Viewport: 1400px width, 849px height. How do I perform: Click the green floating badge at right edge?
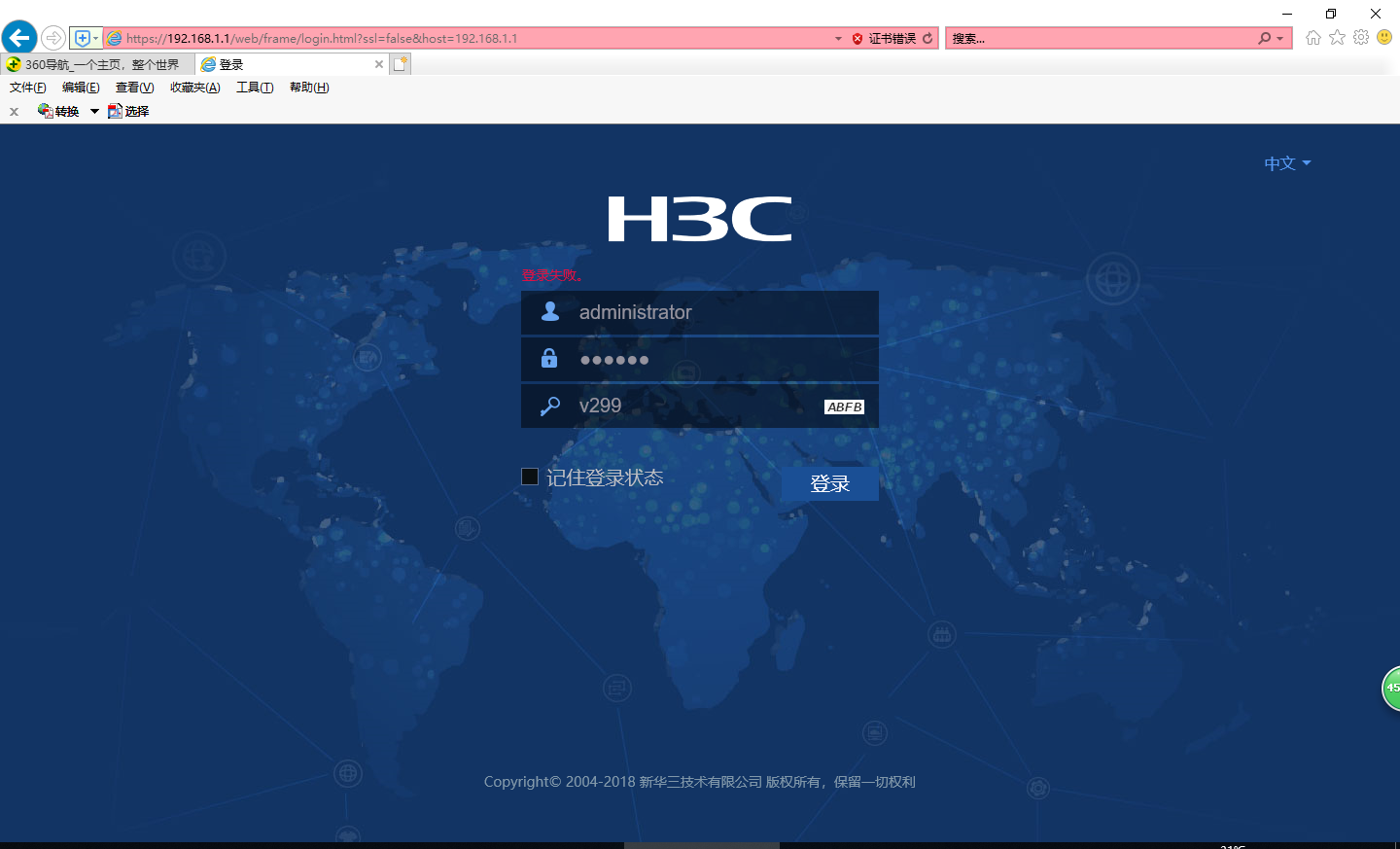click(1391, 689)
